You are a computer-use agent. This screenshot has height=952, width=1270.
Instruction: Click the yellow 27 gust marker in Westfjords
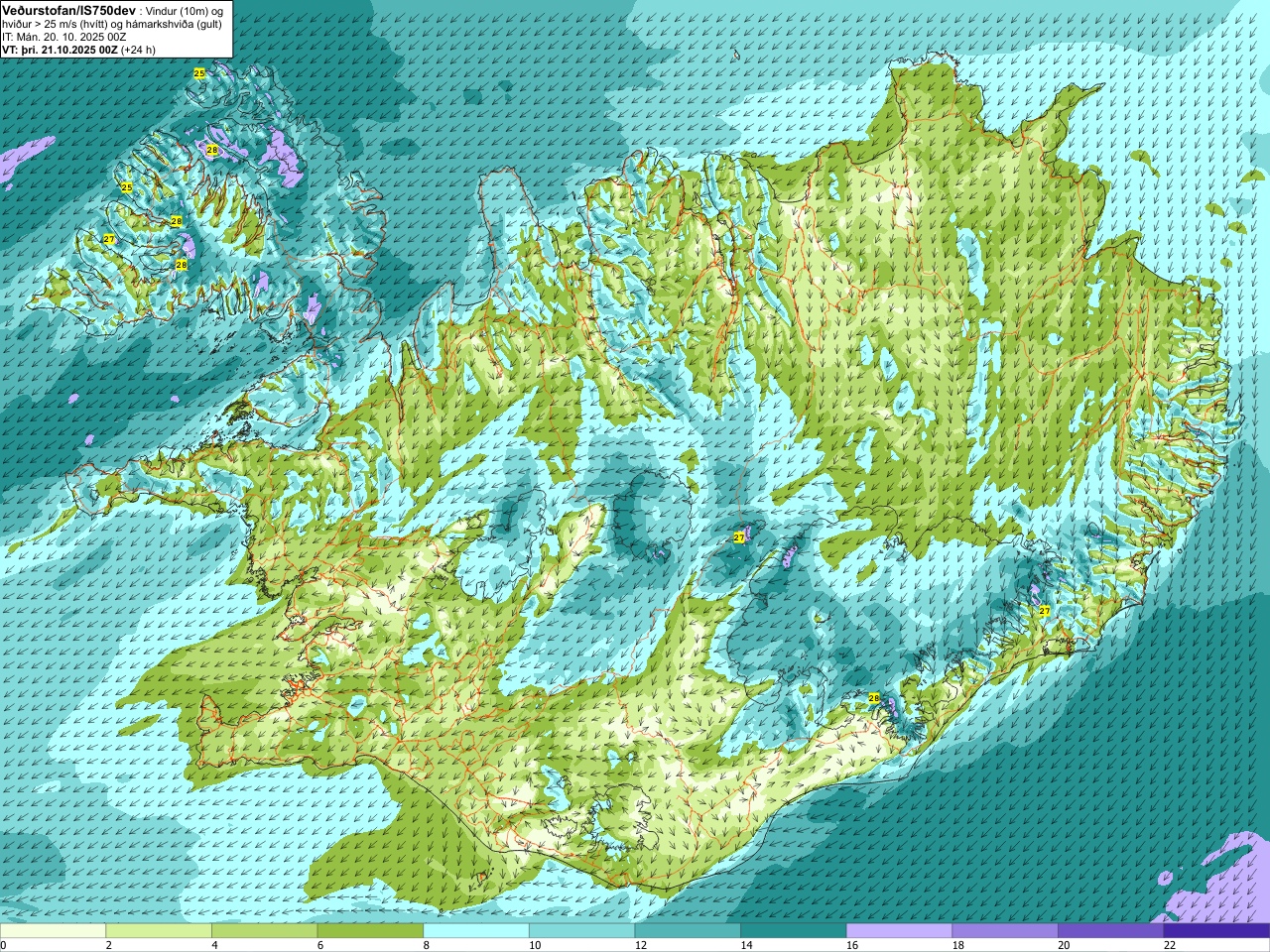click(x=109, y=240)
